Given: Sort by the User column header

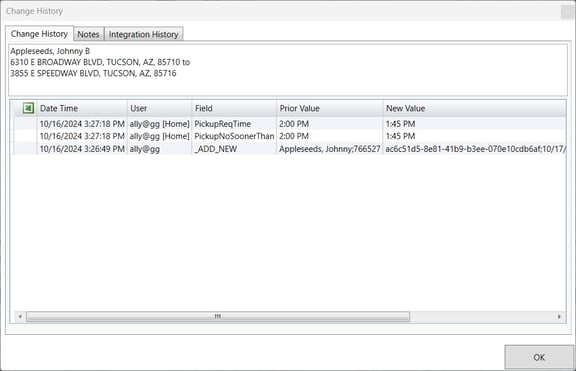Looking at the screenshot, I should pyautogui.click(x=159, y=108).
